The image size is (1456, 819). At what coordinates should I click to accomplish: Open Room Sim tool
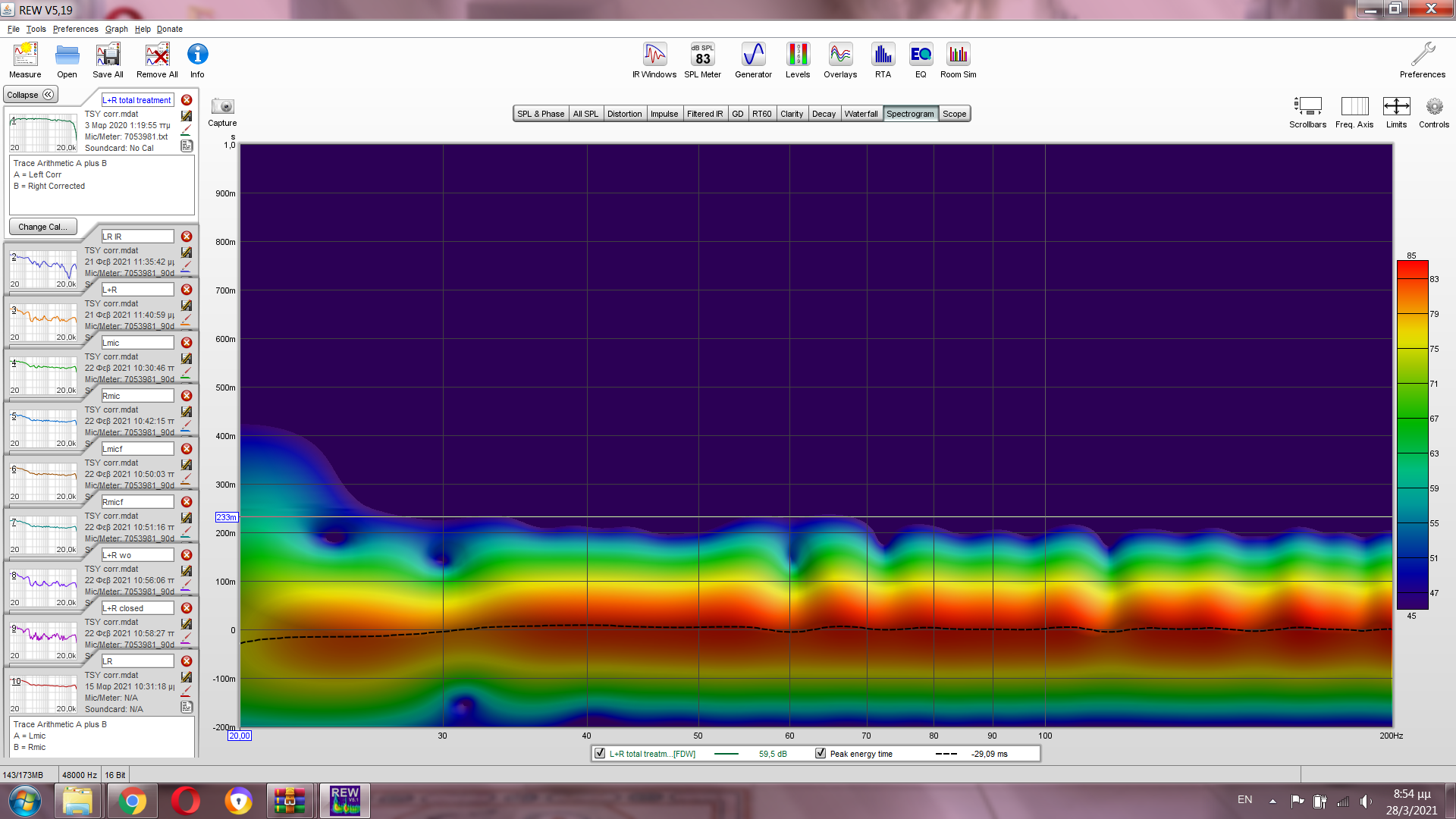[x=958, y=60]
